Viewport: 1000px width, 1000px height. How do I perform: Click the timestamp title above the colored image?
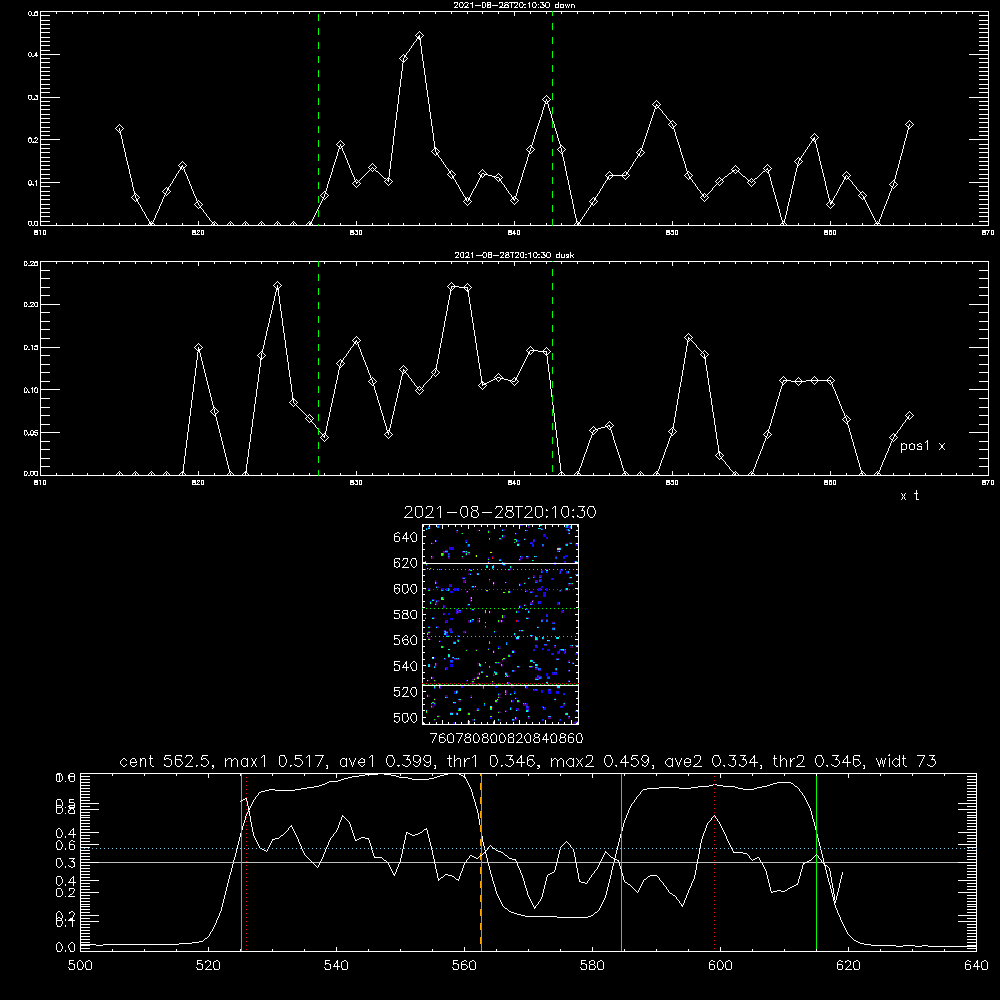(500, 512)
